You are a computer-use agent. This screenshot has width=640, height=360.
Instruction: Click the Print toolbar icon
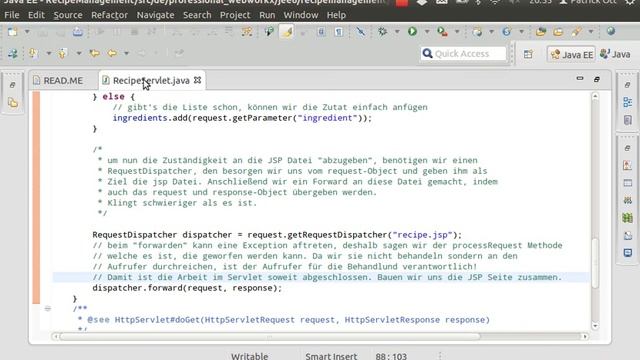78,31
